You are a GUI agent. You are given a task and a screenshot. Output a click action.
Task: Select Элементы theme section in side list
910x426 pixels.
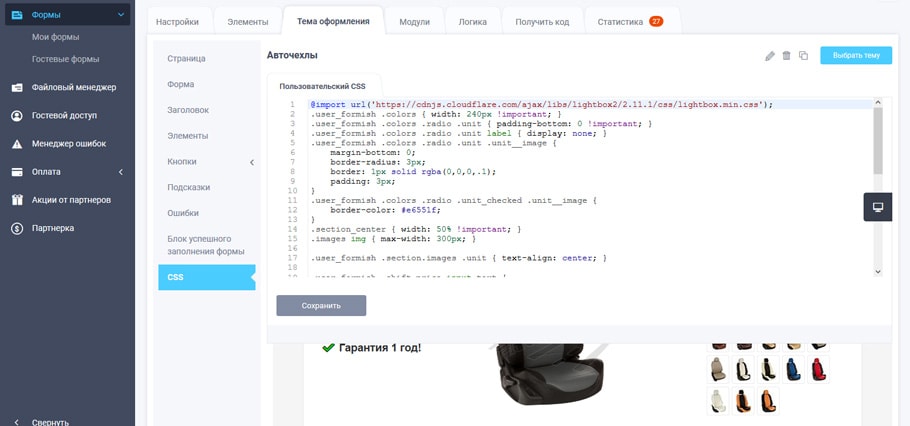187,136
